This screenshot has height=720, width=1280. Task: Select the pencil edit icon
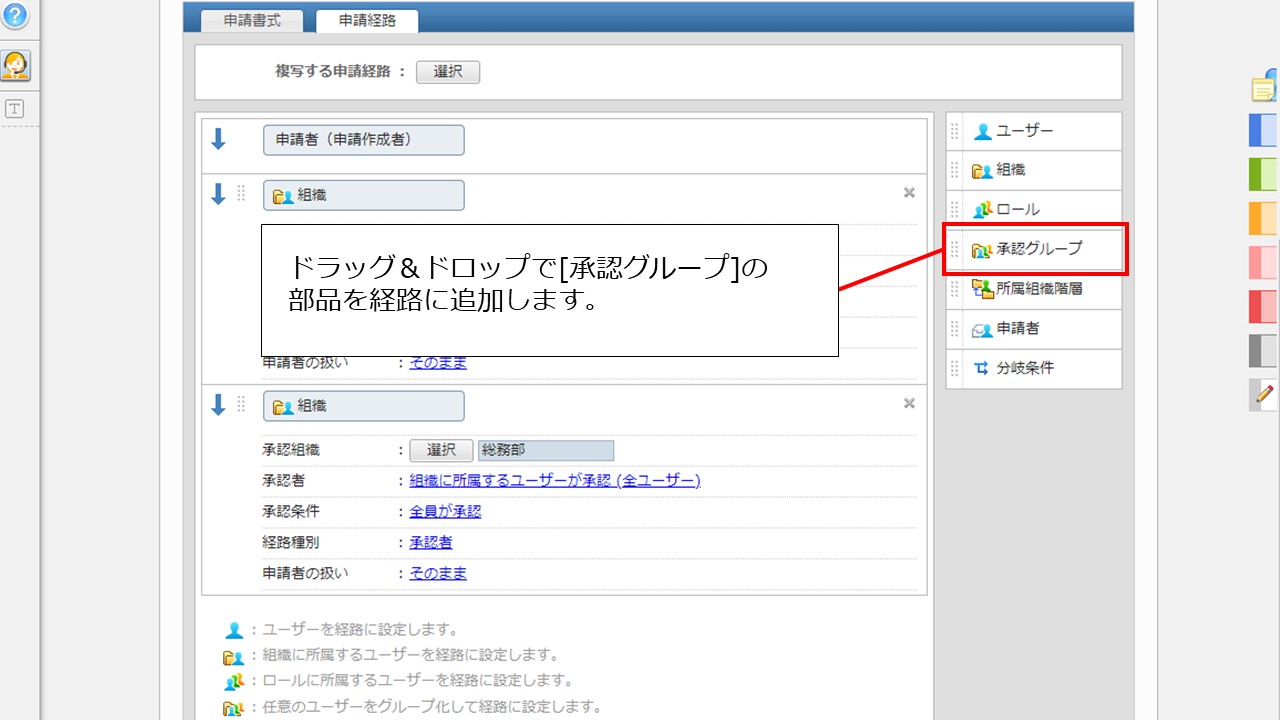click(x=1264, y=394)
